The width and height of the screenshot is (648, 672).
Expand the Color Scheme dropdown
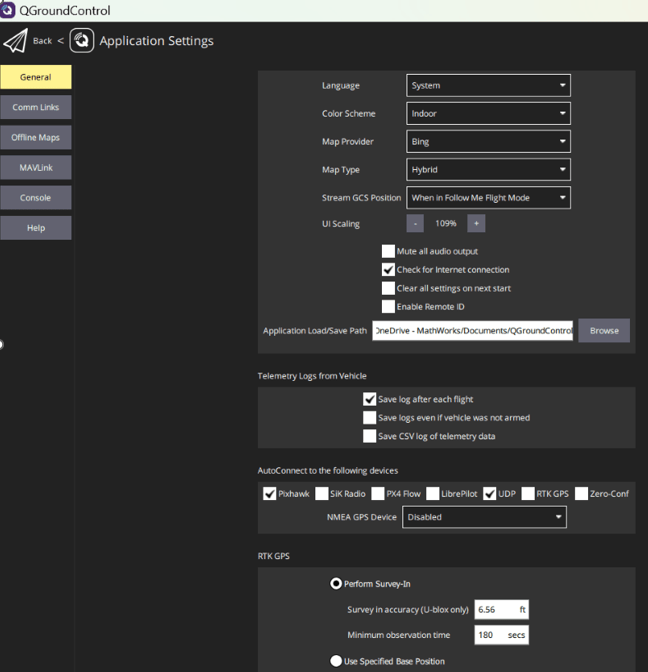(x=488, y=114)
